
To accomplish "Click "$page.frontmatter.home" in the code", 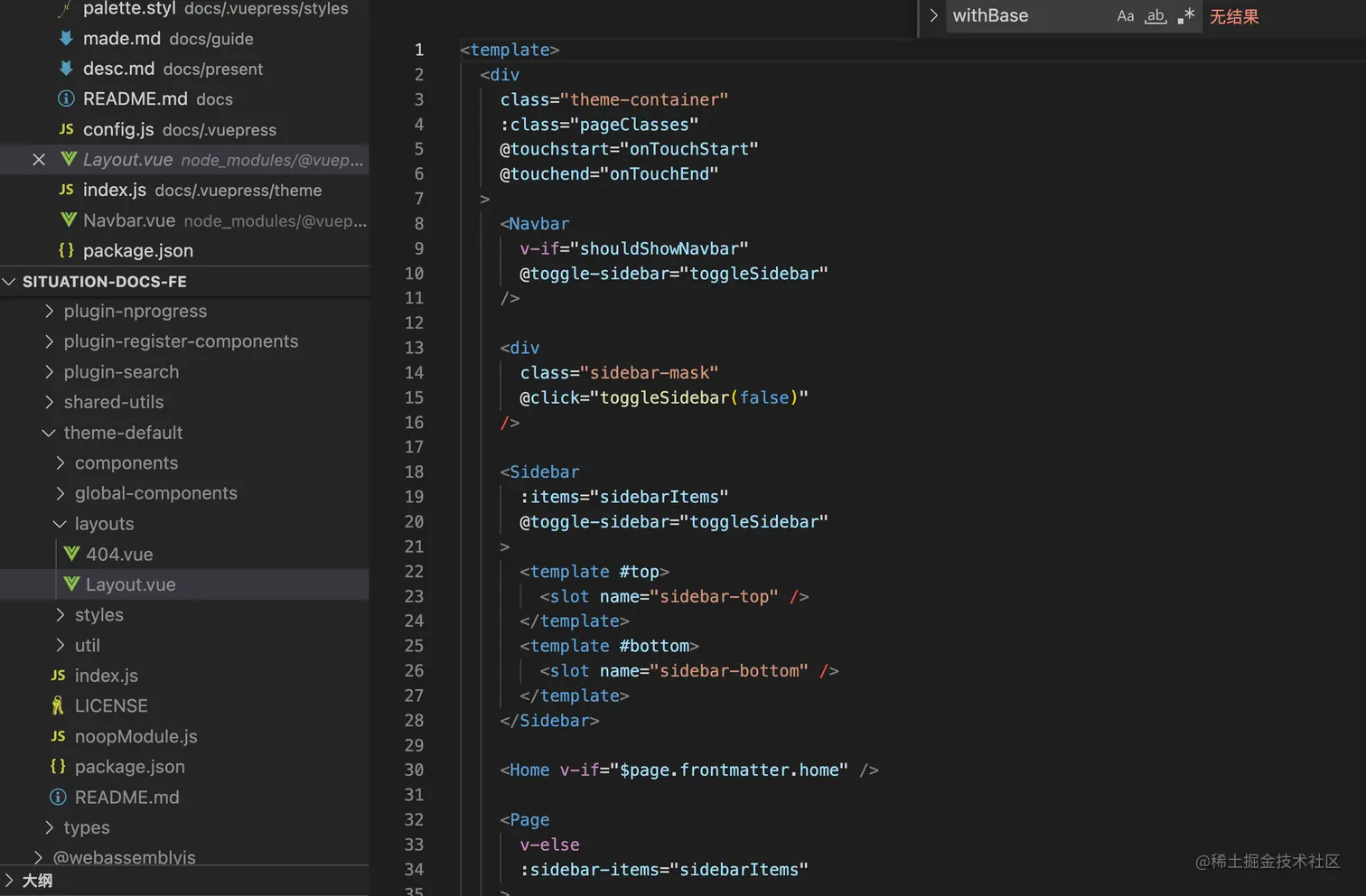I will pyautogui.click(x=729, y=770).
